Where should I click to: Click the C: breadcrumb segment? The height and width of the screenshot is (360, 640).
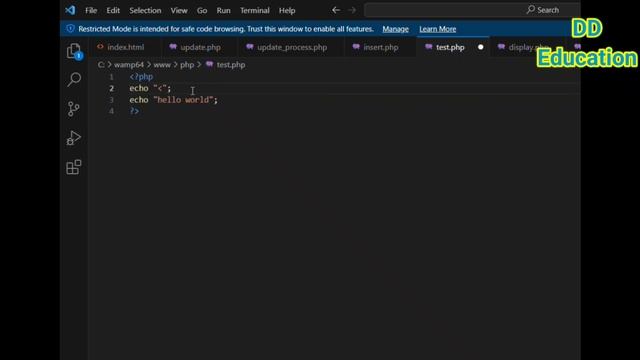pyautogui.click(x=101, y=65)
